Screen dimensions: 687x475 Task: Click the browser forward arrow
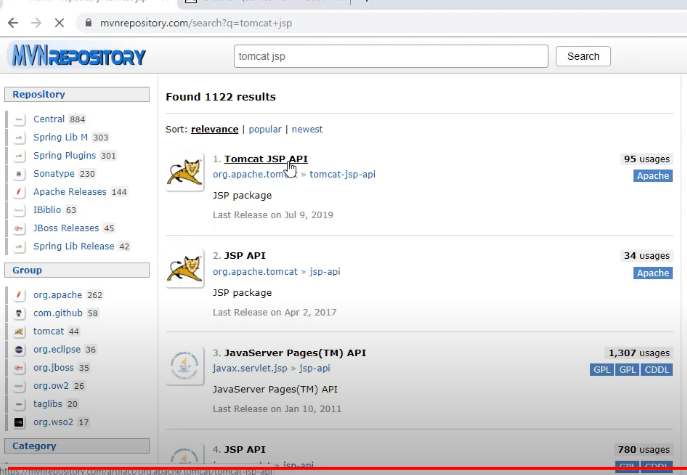[36, 23]
